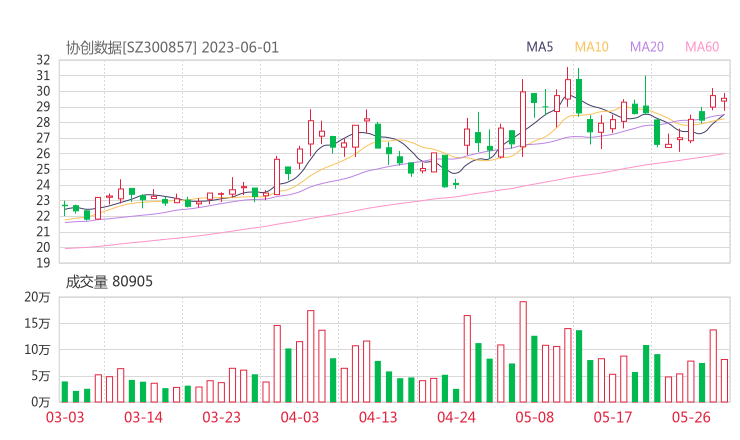This screenshot has width=740, height=440.
Task: Click the last red volume bar on the right
Action: 724,381
